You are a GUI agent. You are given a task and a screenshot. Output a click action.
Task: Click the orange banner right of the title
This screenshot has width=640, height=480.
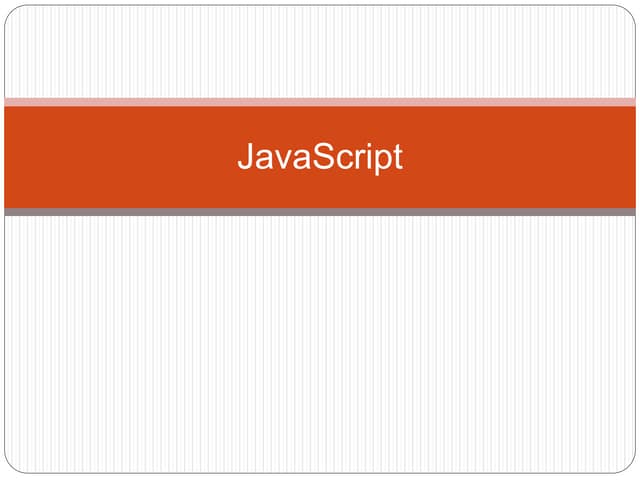(x=520, y=157)
